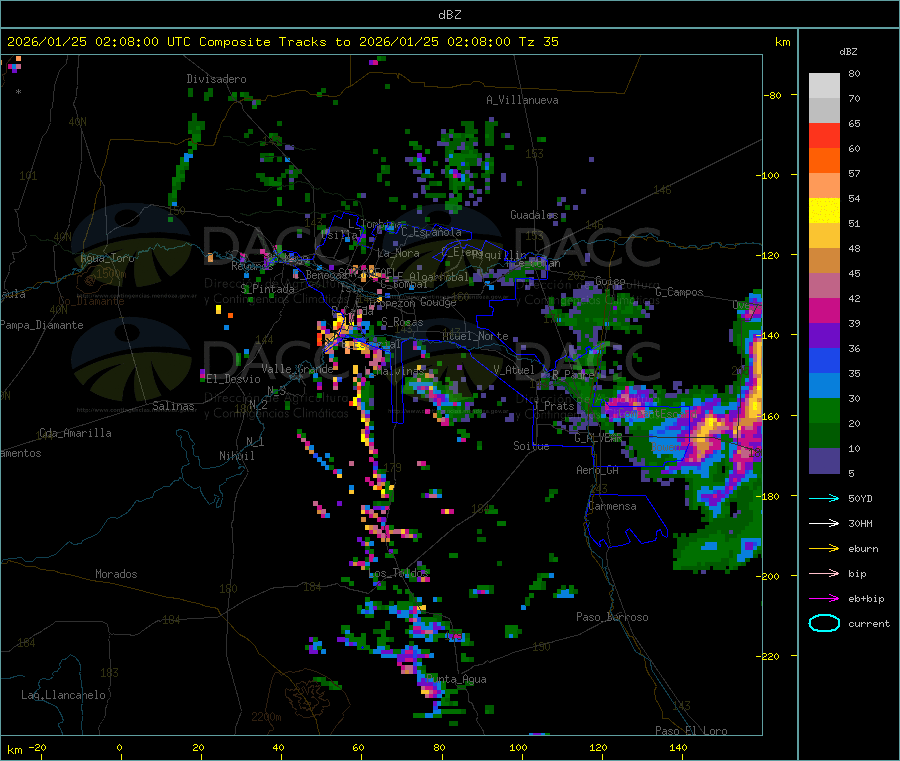The height and width of the screenshot is (761, 900).
Task: Click the red 60 dBZ color swatch
Action: click(x=824, y=135)
